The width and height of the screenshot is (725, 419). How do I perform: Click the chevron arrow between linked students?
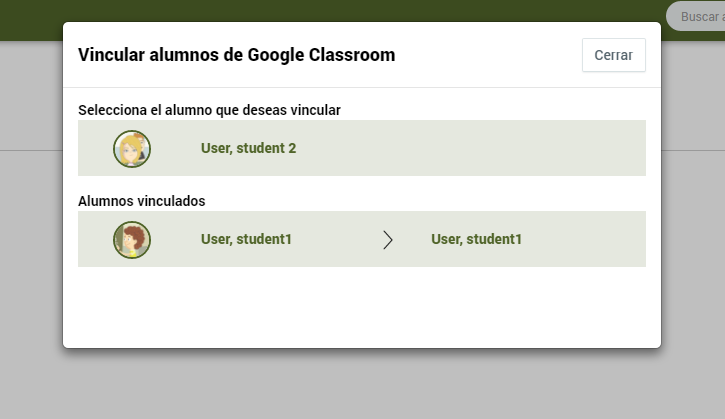(387, 240)
